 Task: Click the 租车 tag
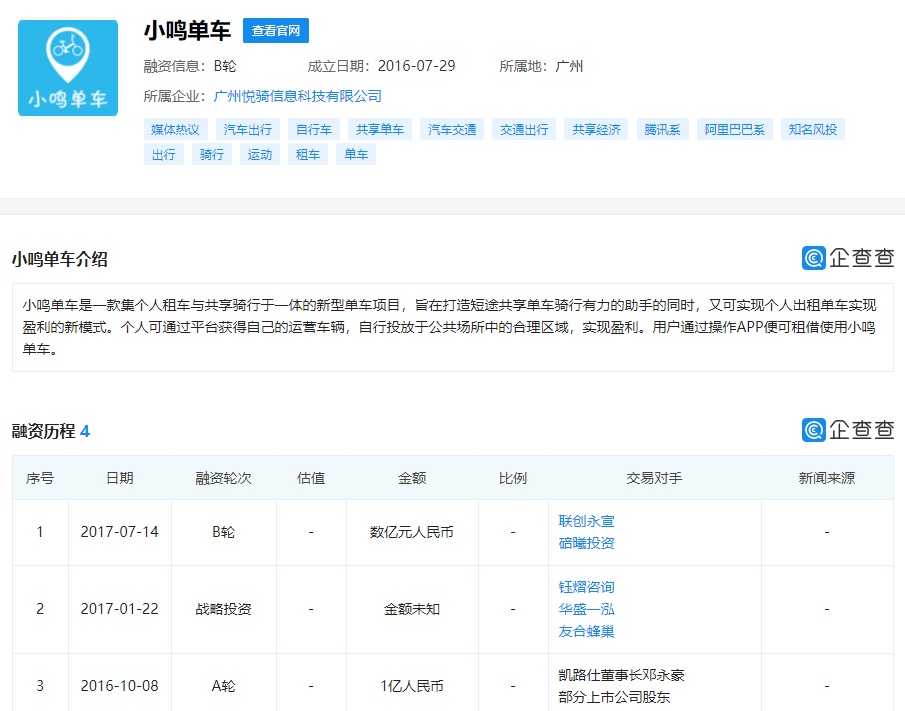[308, 154]
